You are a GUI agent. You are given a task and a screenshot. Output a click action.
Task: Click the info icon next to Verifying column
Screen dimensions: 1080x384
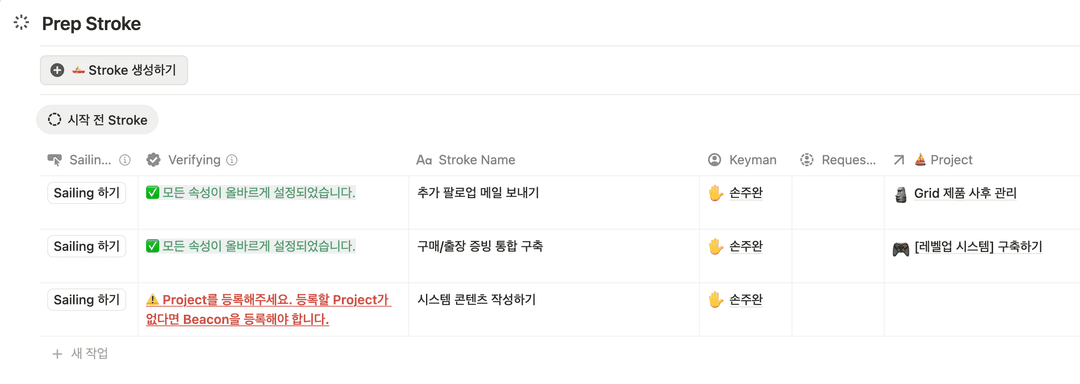click(x=232, y=160)
